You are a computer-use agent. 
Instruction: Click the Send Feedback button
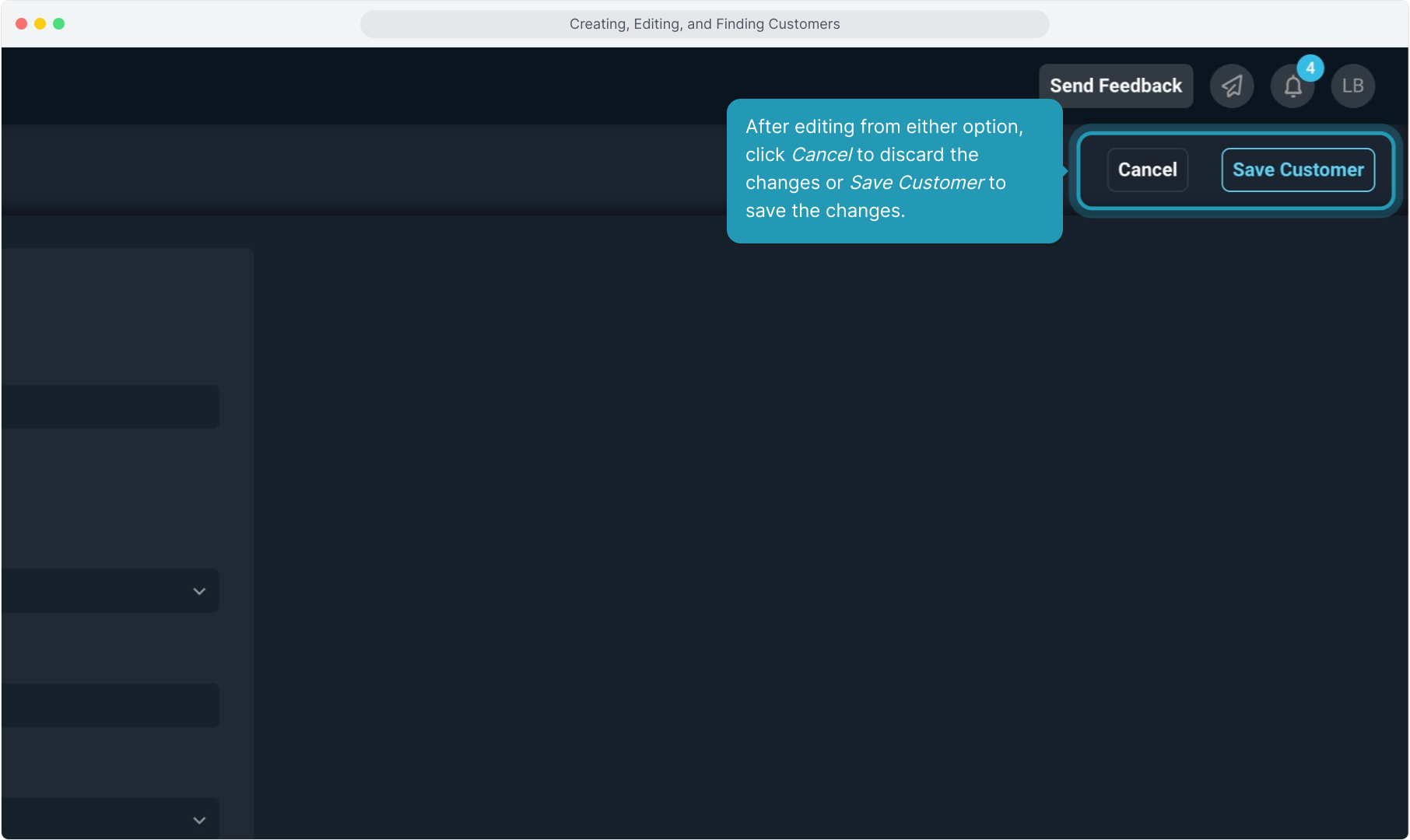[1115, 86]
